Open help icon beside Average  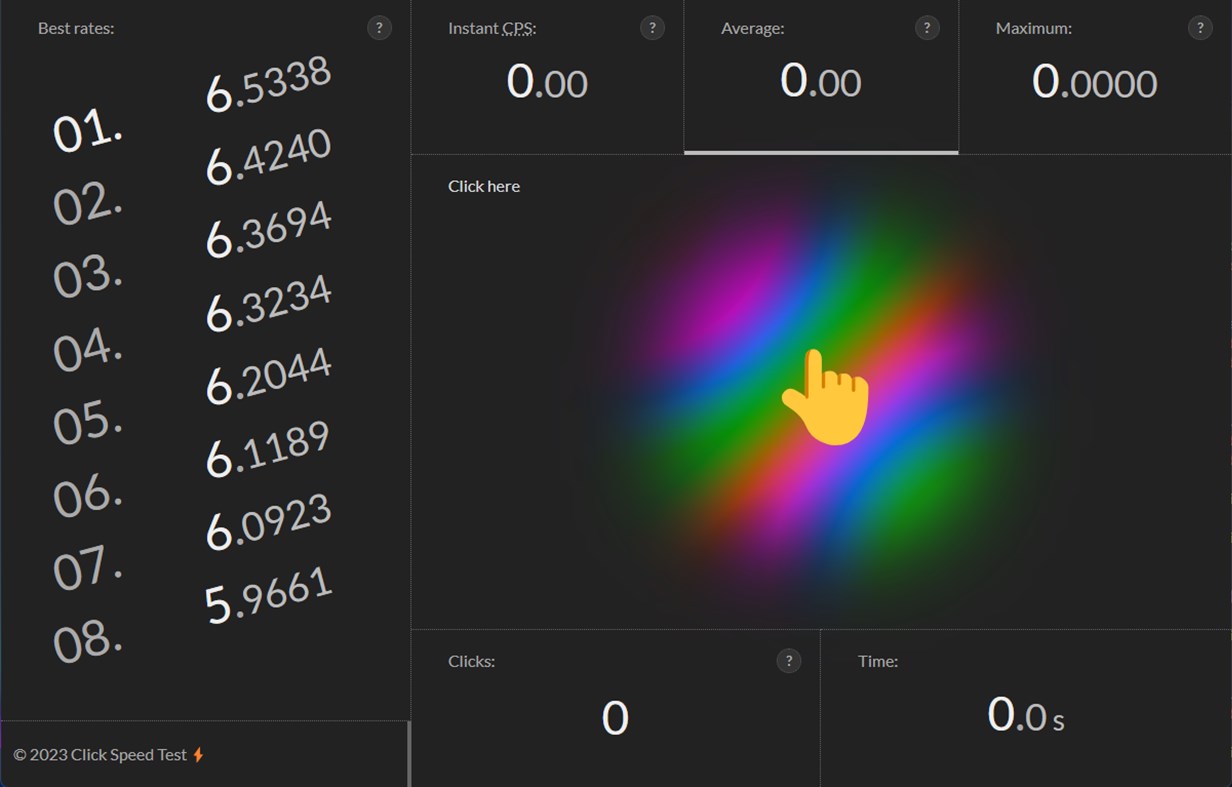pyautogui.click(x=927, y=28)
